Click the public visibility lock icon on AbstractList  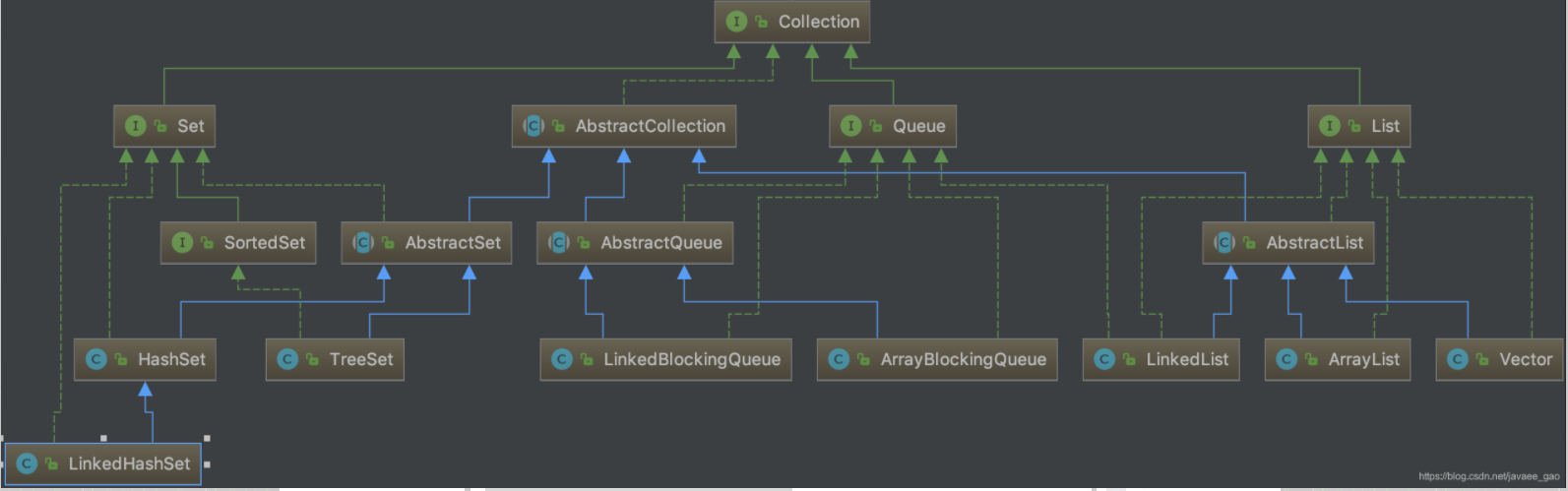click(1250, 243)
